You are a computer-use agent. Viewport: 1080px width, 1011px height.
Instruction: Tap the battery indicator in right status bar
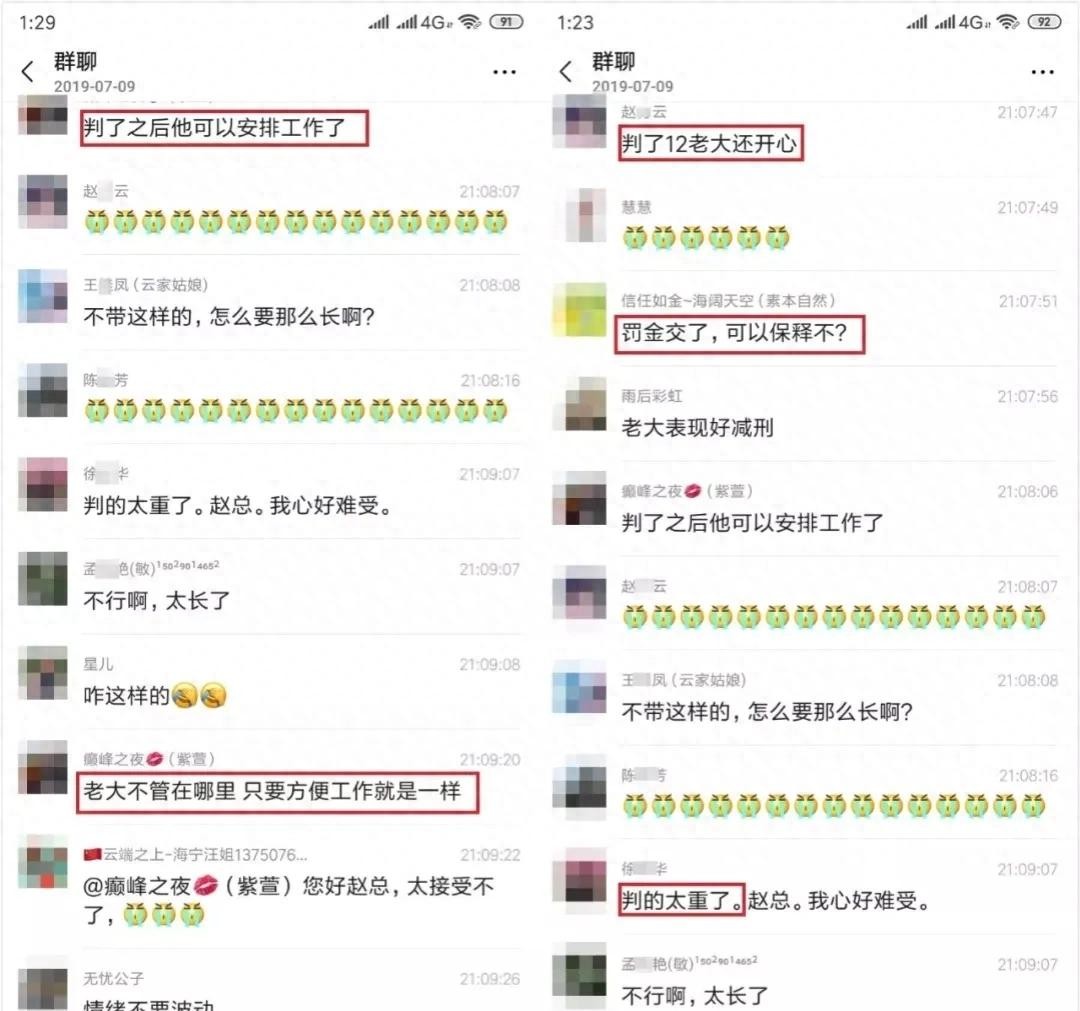point(1044,22)
